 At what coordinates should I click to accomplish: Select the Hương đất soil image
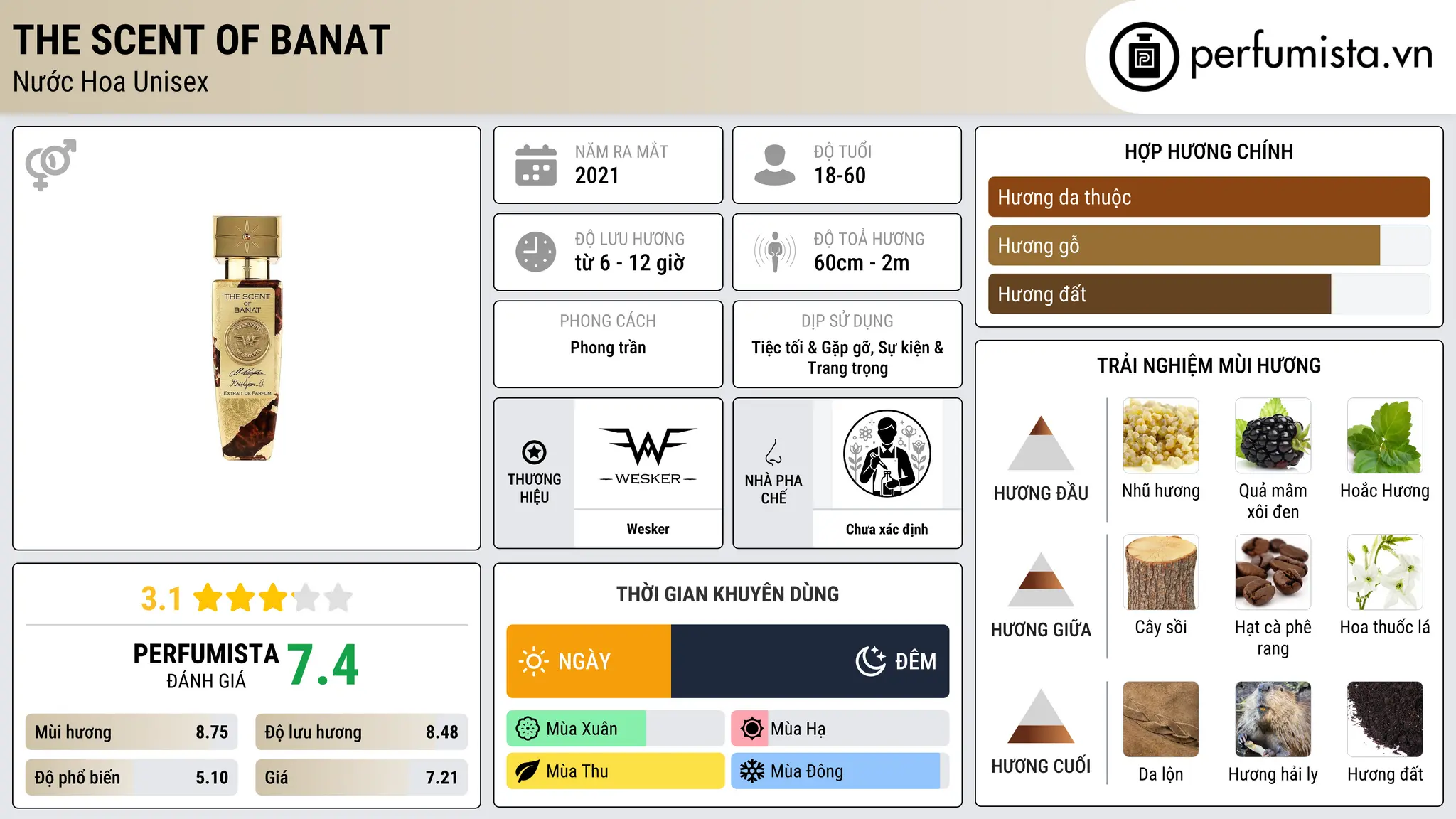coord(1385,719)
